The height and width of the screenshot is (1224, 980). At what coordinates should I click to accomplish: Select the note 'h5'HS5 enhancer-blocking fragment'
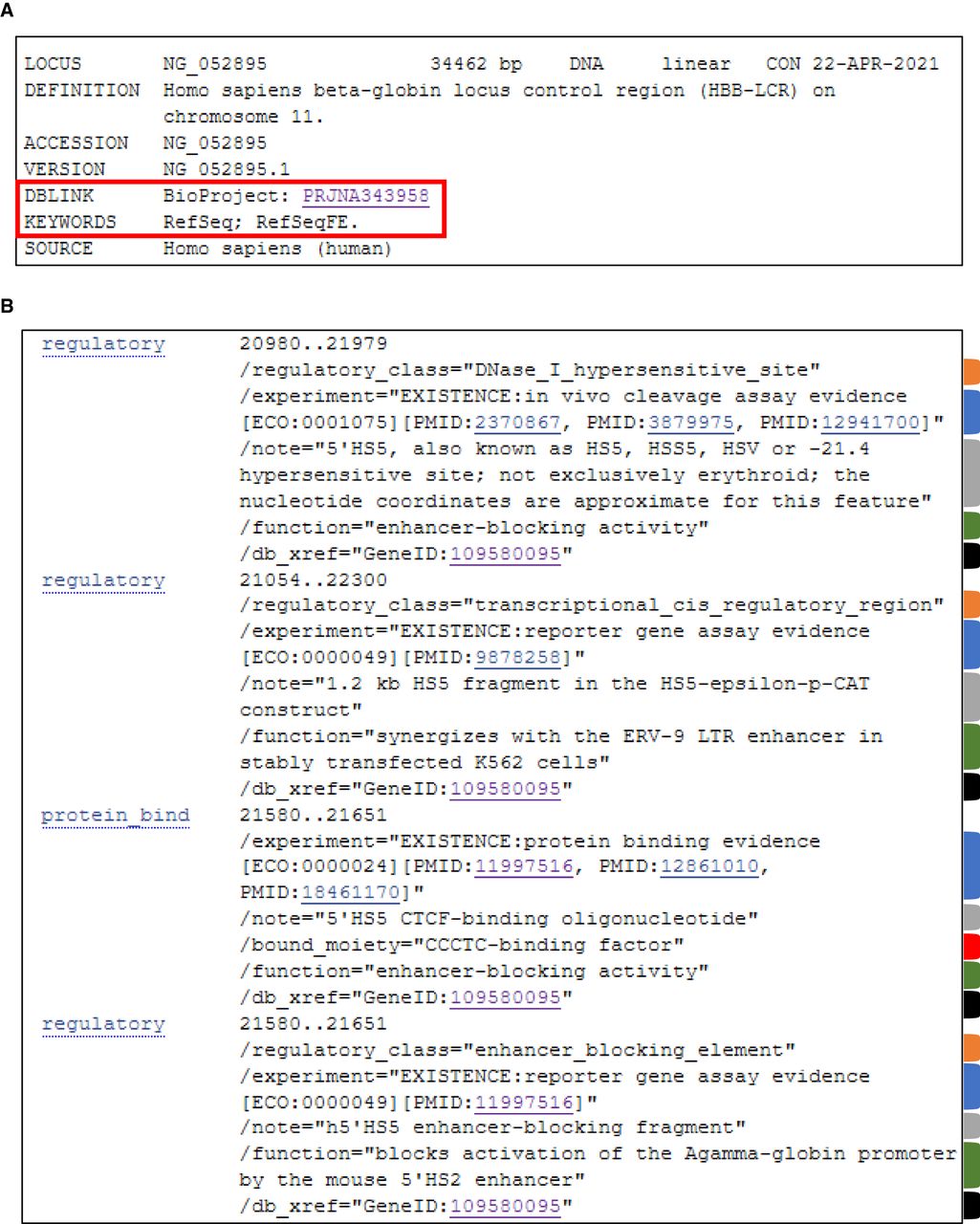531,1128
